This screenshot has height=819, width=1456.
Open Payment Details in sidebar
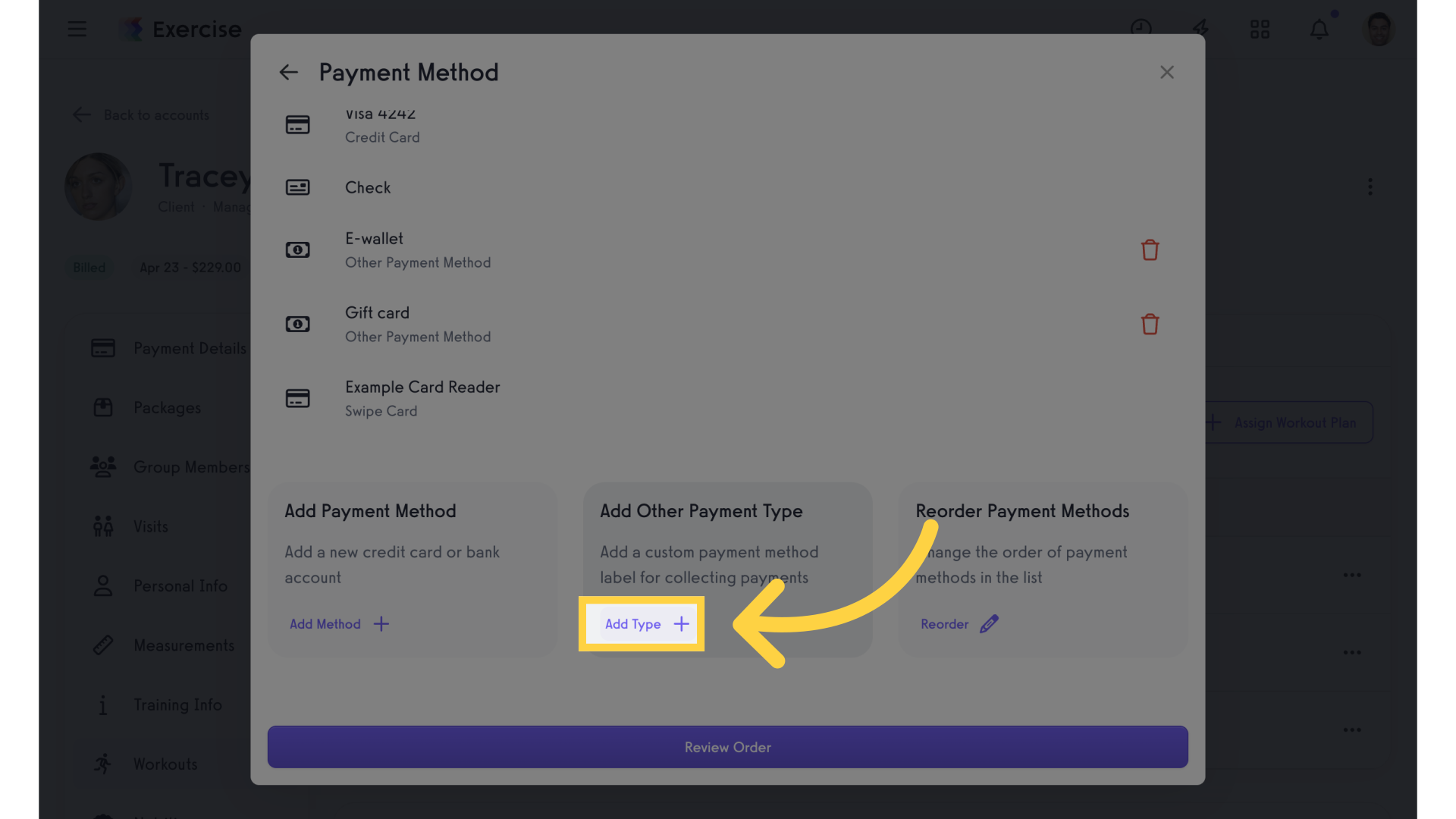point(190,348)
